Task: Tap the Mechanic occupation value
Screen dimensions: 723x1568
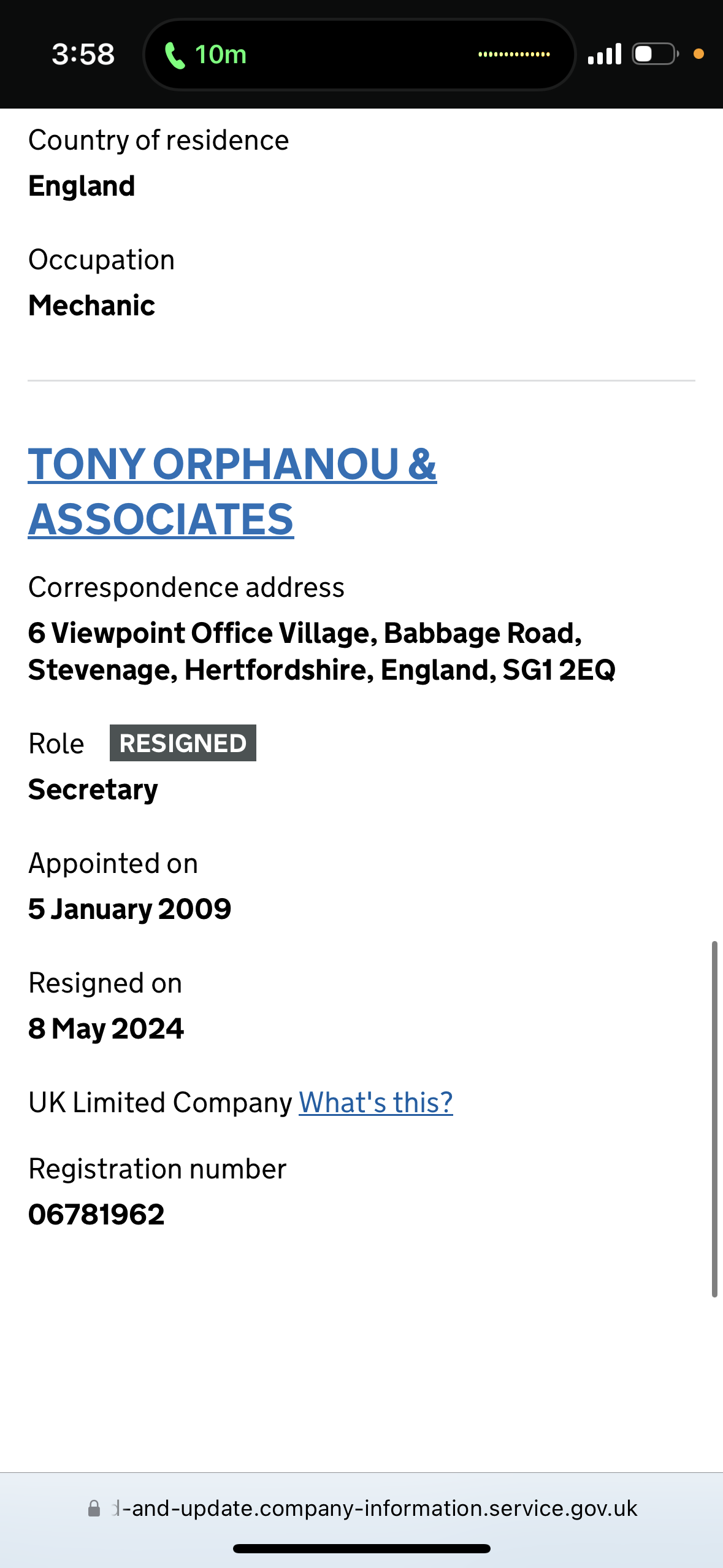Action: pos(92,306)
